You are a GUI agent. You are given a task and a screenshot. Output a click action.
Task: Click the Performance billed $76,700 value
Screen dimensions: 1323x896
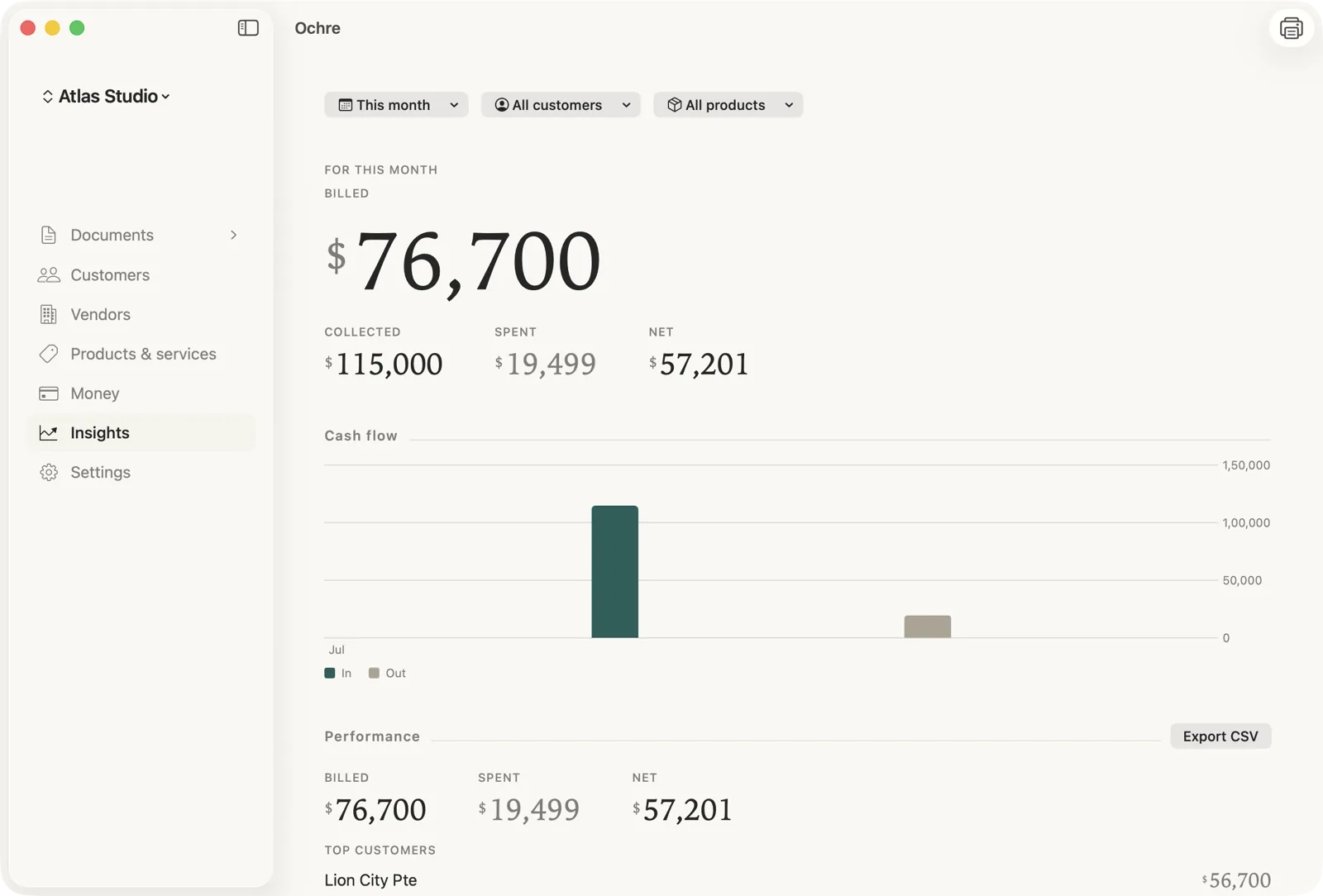pyautogui.click(x=375, y=809)
